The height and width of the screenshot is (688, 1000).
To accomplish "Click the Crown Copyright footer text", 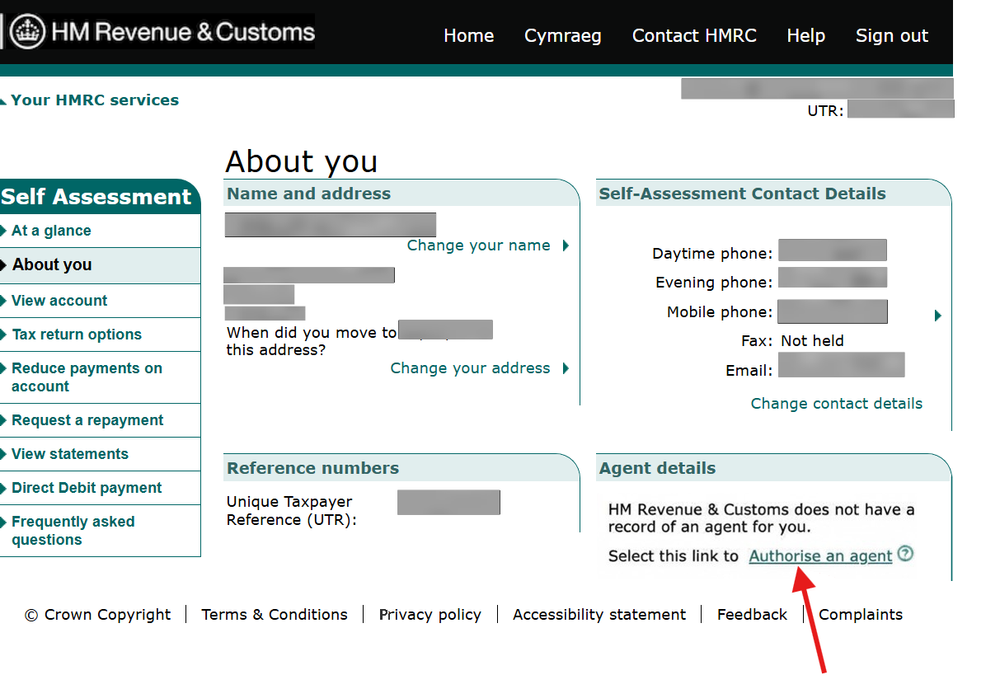I will [98, 615].
